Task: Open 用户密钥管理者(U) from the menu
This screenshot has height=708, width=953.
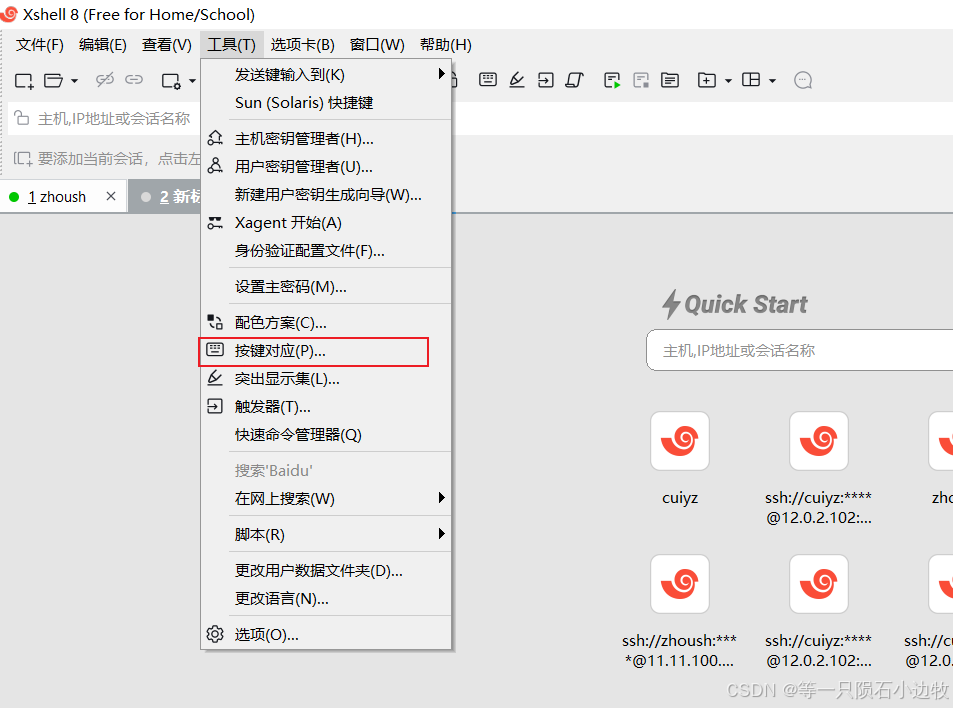Action: coord(326,167)
